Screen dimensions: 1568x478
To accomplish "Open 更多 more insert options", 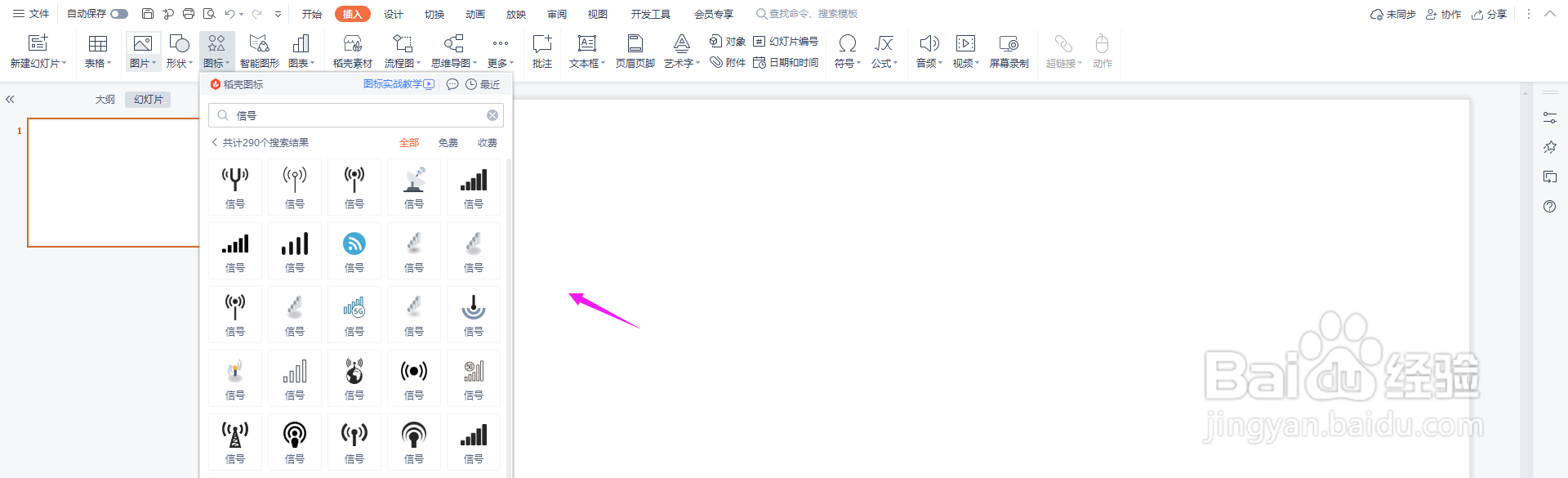I will pyautogui.click(x=501, y=51).
